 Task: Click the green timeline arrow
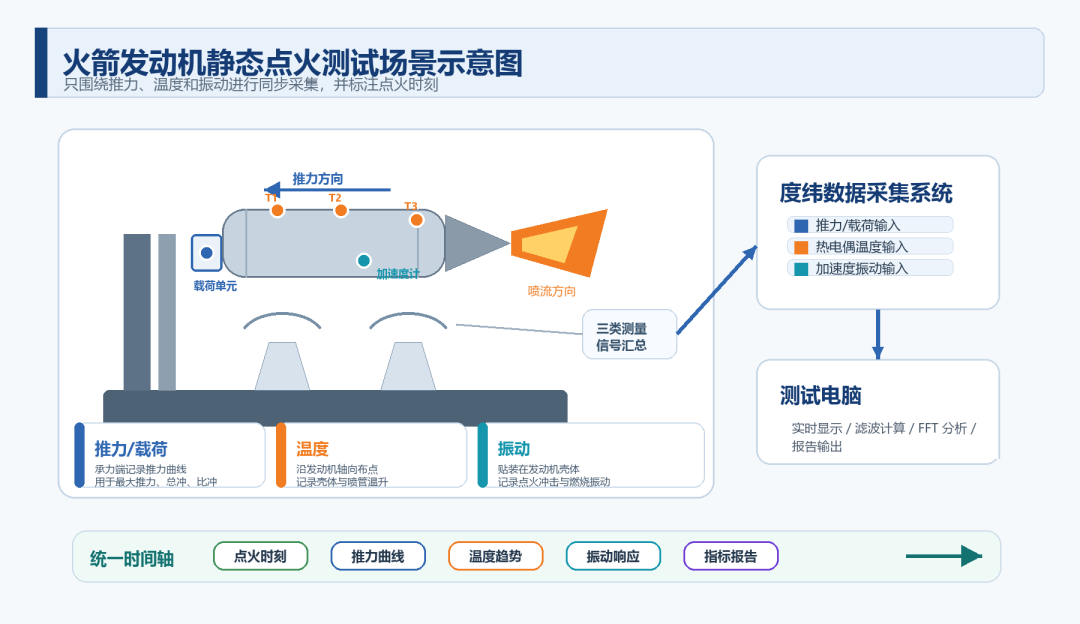944,556
